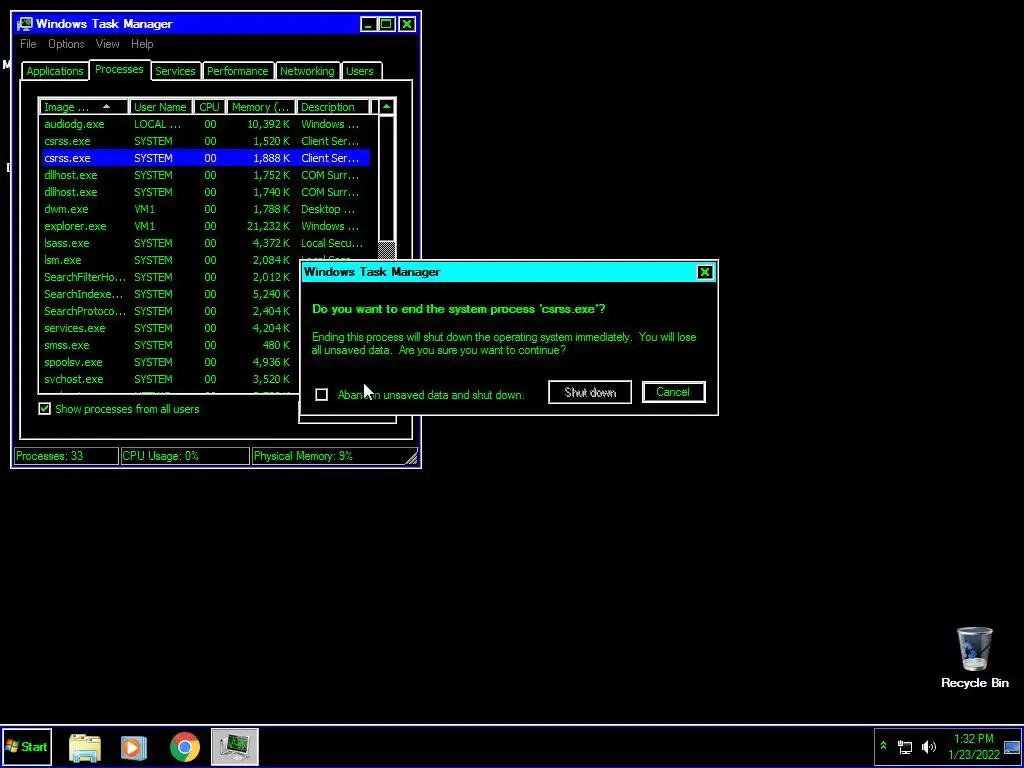Switch to the Services tab
The height and width of the screenshot is (768, 1024).
[175, 71]
